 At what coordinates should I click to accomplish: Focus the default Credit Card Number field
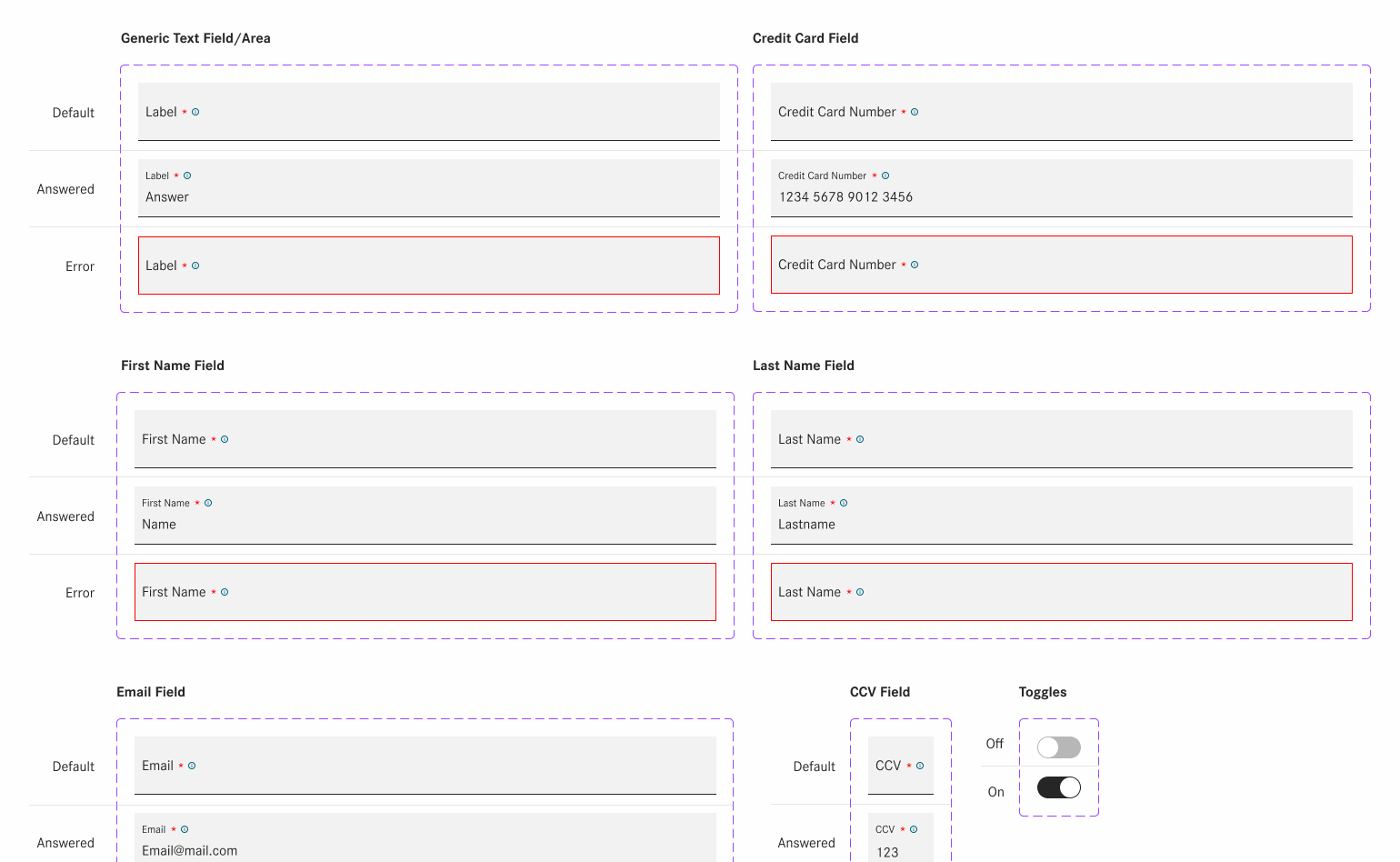coord(1061,112)
